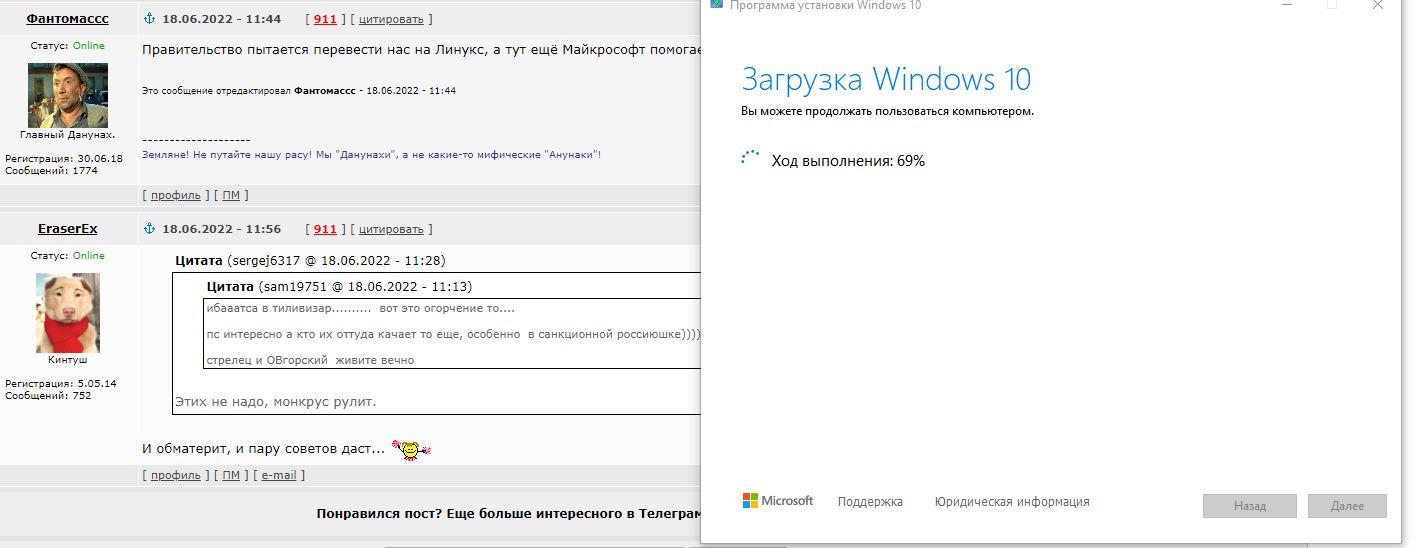Click the Ход выполнения: 69% text
The height and width of the screenshot is (548, 1417).
pyautogui.click(x=848, y=160)
